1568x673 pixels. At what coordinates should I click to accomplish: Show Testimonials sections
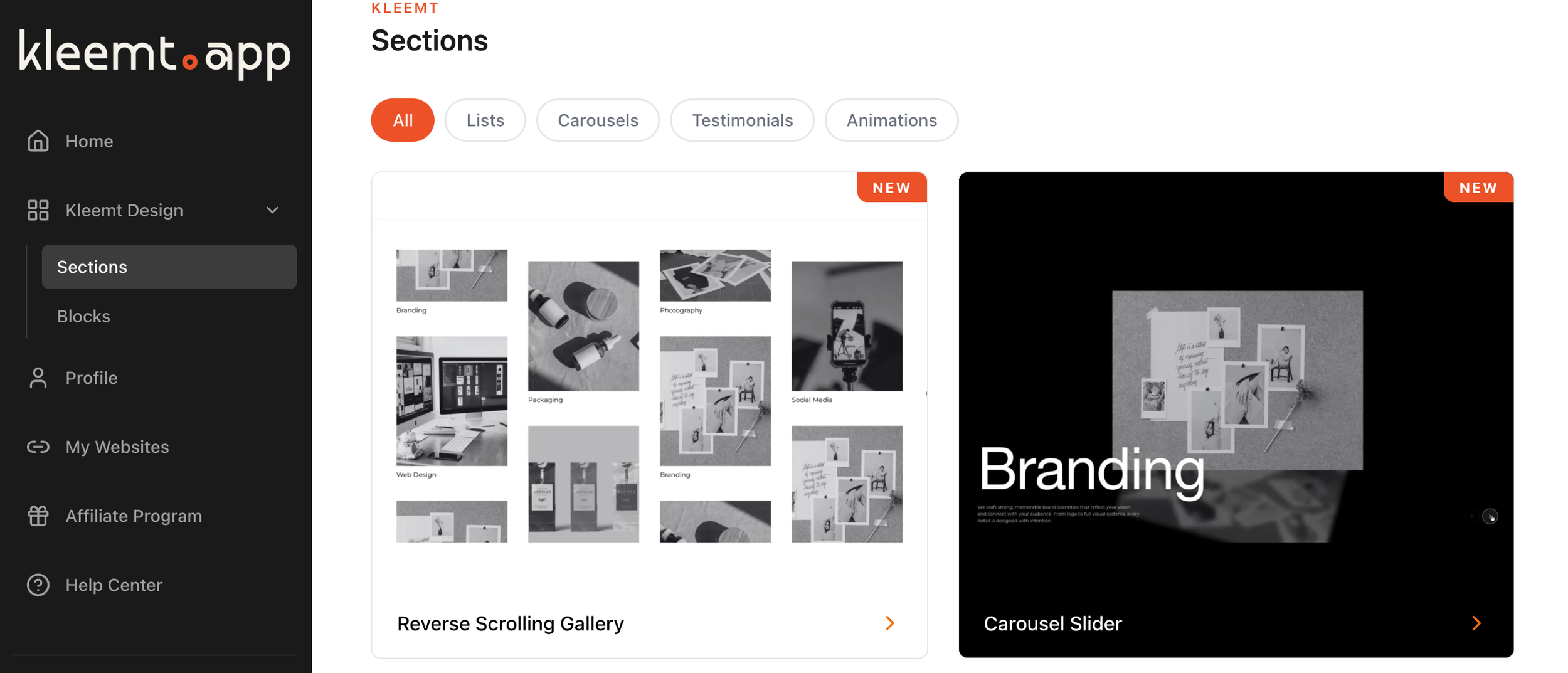point(742,120)
